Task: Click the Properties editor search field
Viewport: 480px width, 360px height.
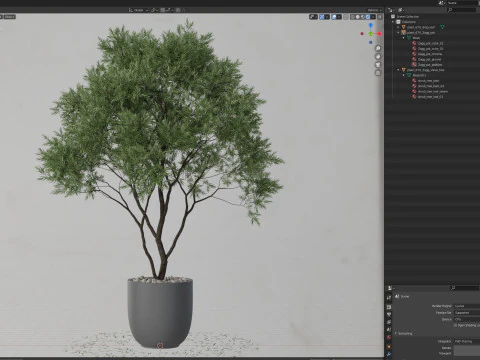Action: (x=464, y=288)
